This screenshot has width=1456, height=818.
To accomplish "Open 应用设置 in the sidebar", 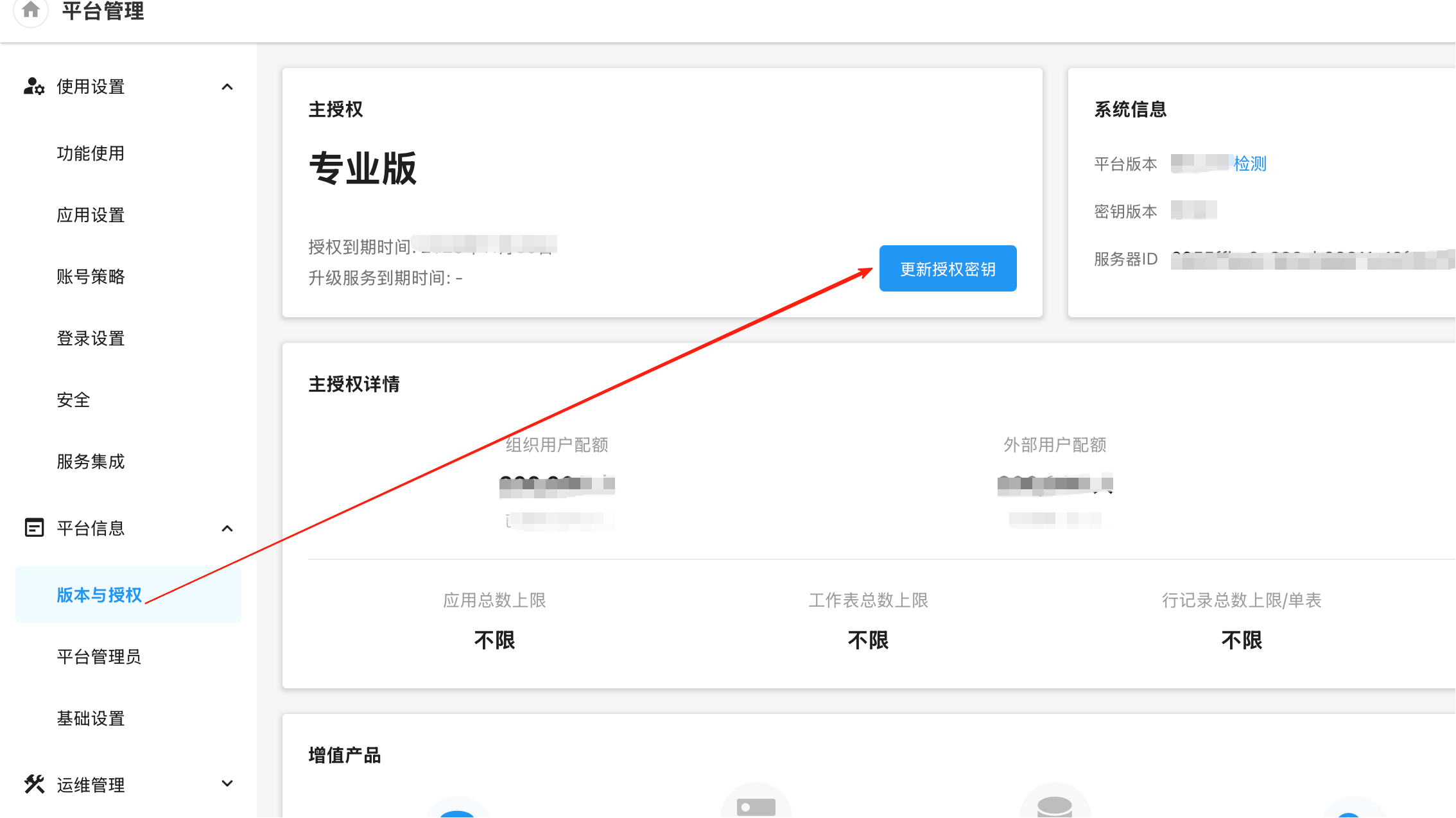I will (91, 215).
